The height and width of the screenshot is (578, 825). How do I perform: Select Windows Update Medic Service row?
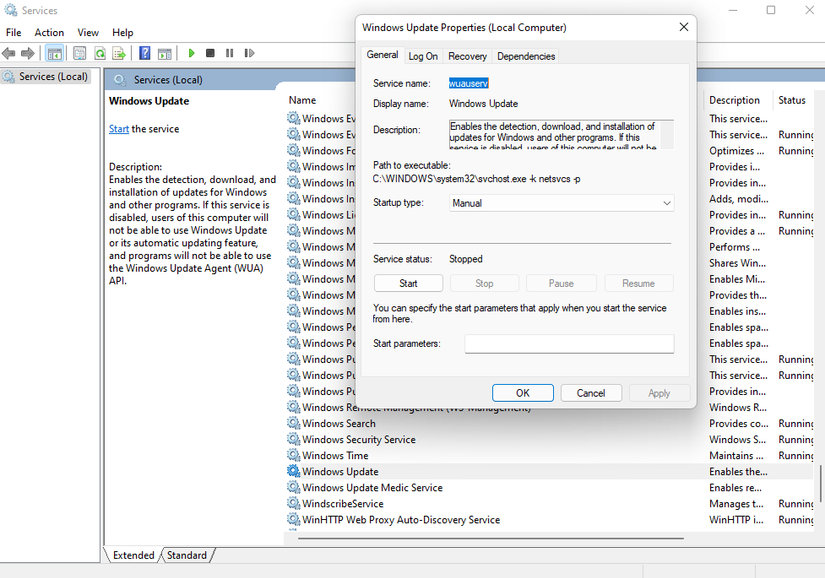click(x=550, y=488)
